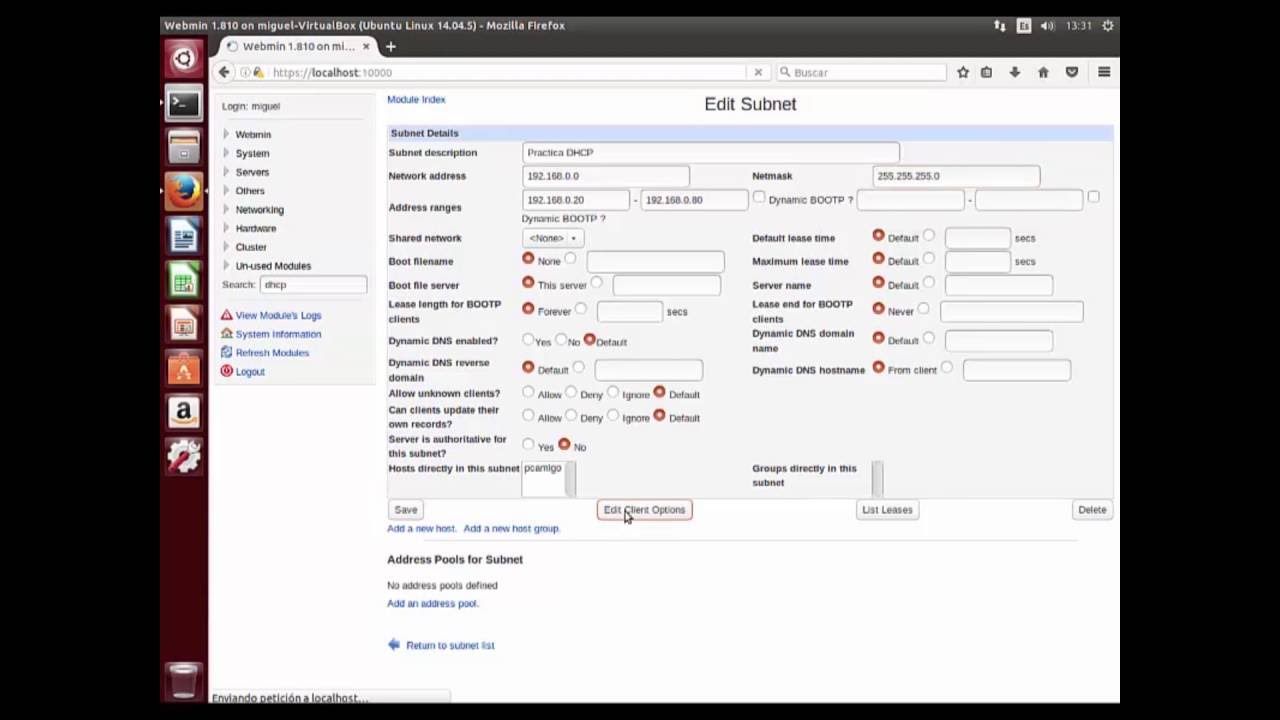The image size is (1280, 720).
Task: Bookmark this page with star icon
Action: coord(963,72)
